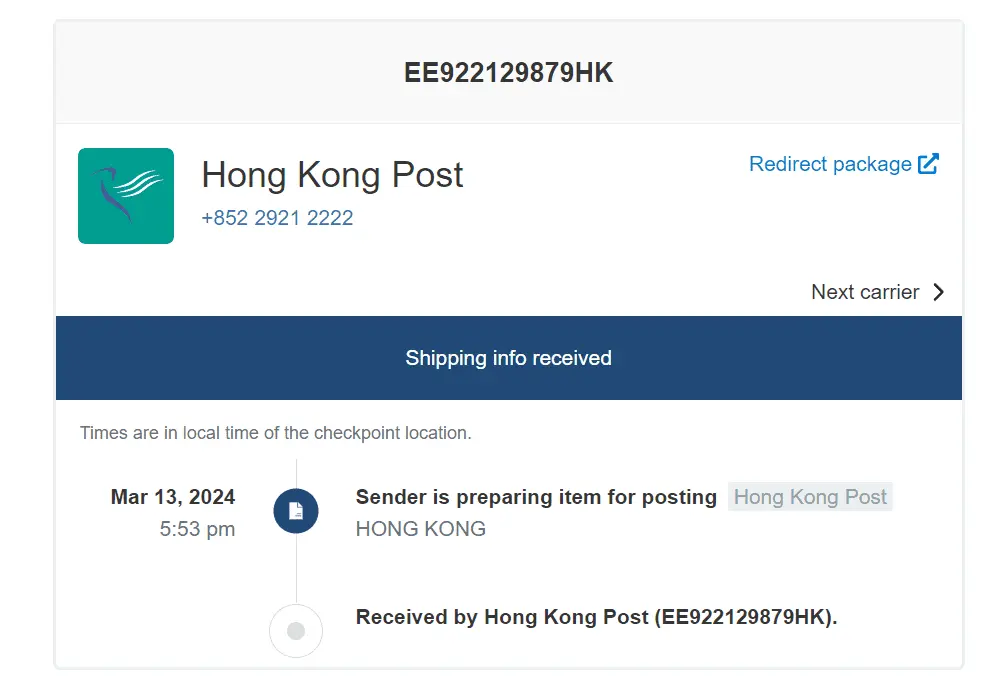Click the grey Hong Kong Post carrier tag
Image resolution: width=982 pixels, height=690 pixels.
click(810, 497)
